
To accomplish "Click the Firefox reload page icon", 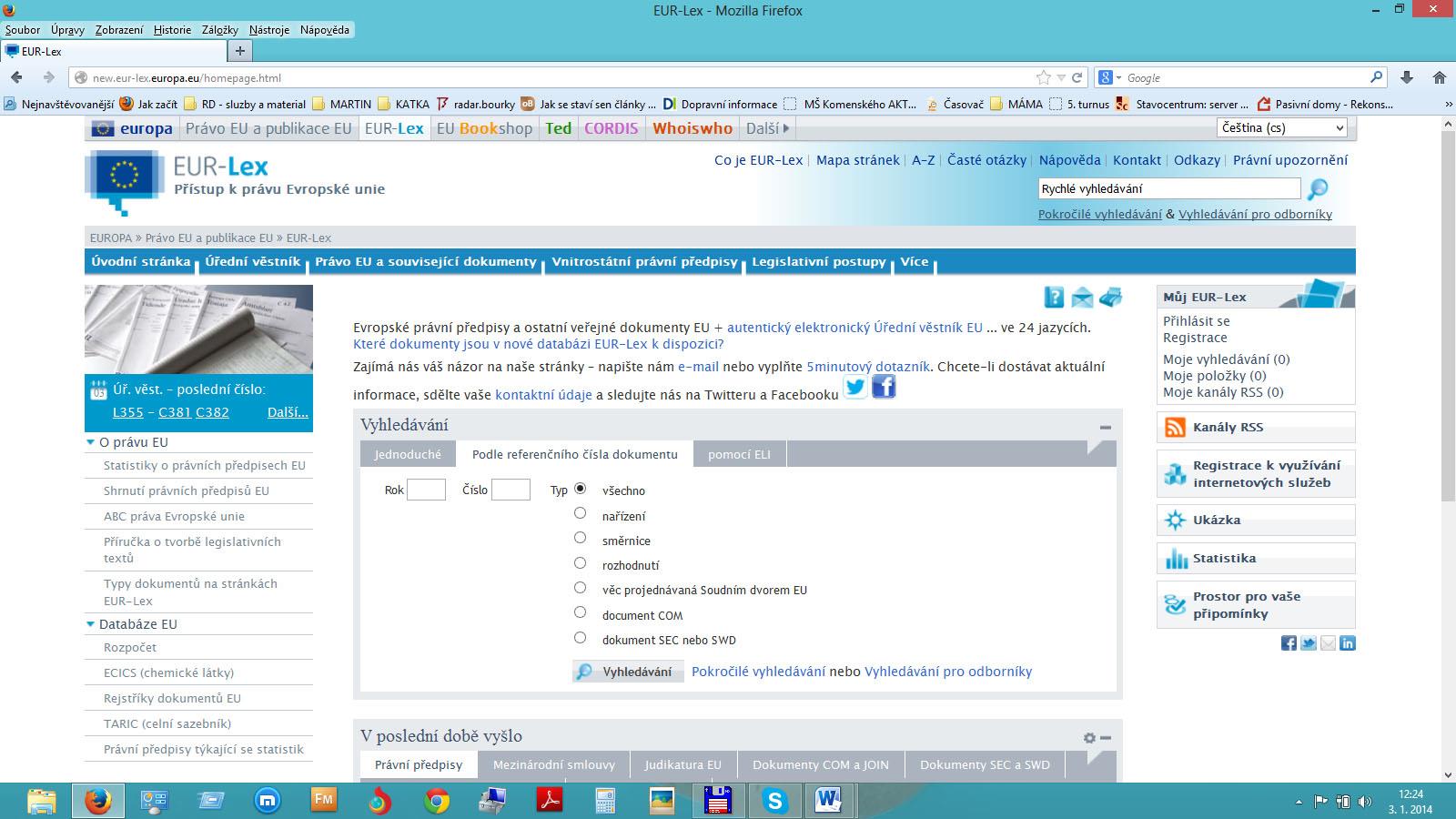I will [x=1077, y=77].
